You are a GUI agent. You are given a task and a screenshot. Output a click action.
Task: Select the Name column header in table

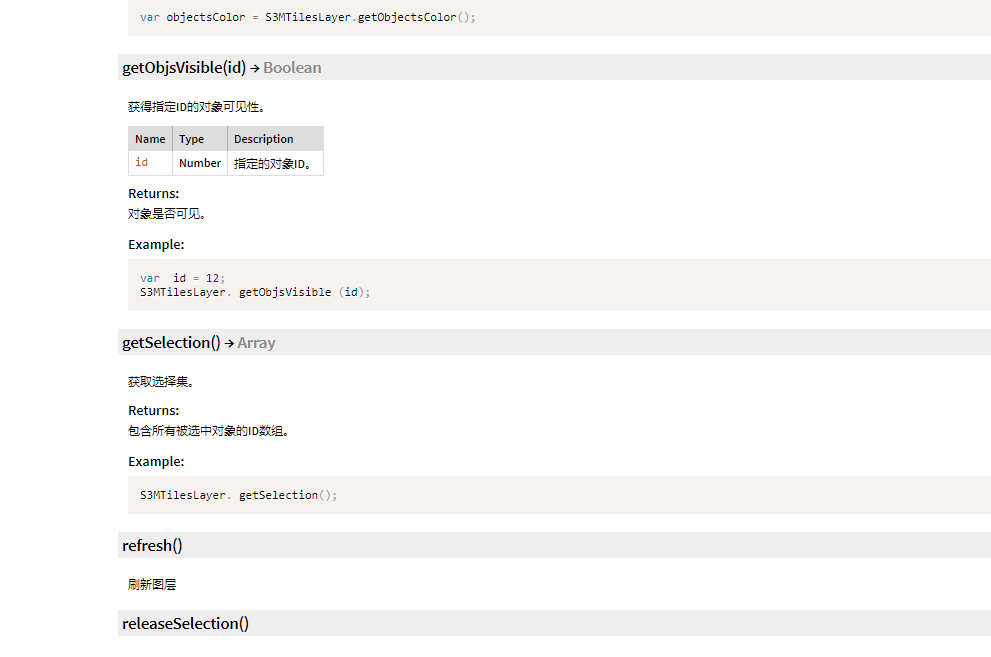click(150, 139)
